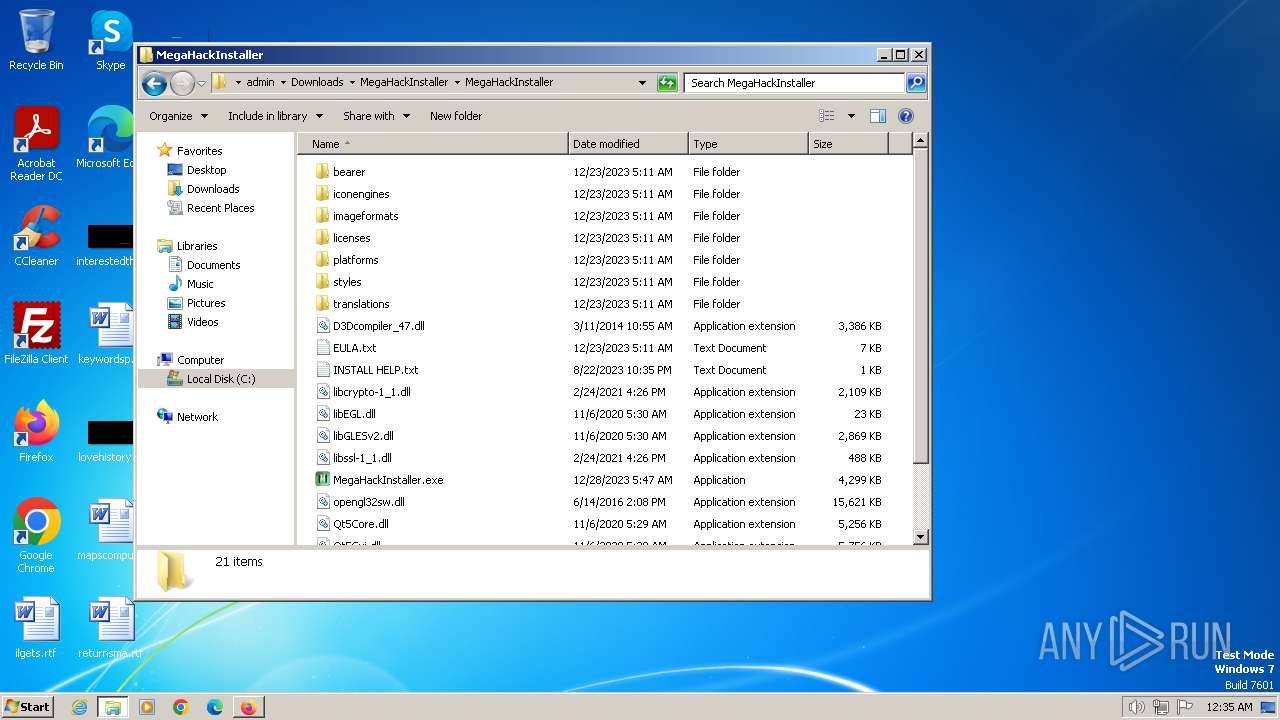Select the MegaHackInstaller.exe icon

tap(322, 480)
